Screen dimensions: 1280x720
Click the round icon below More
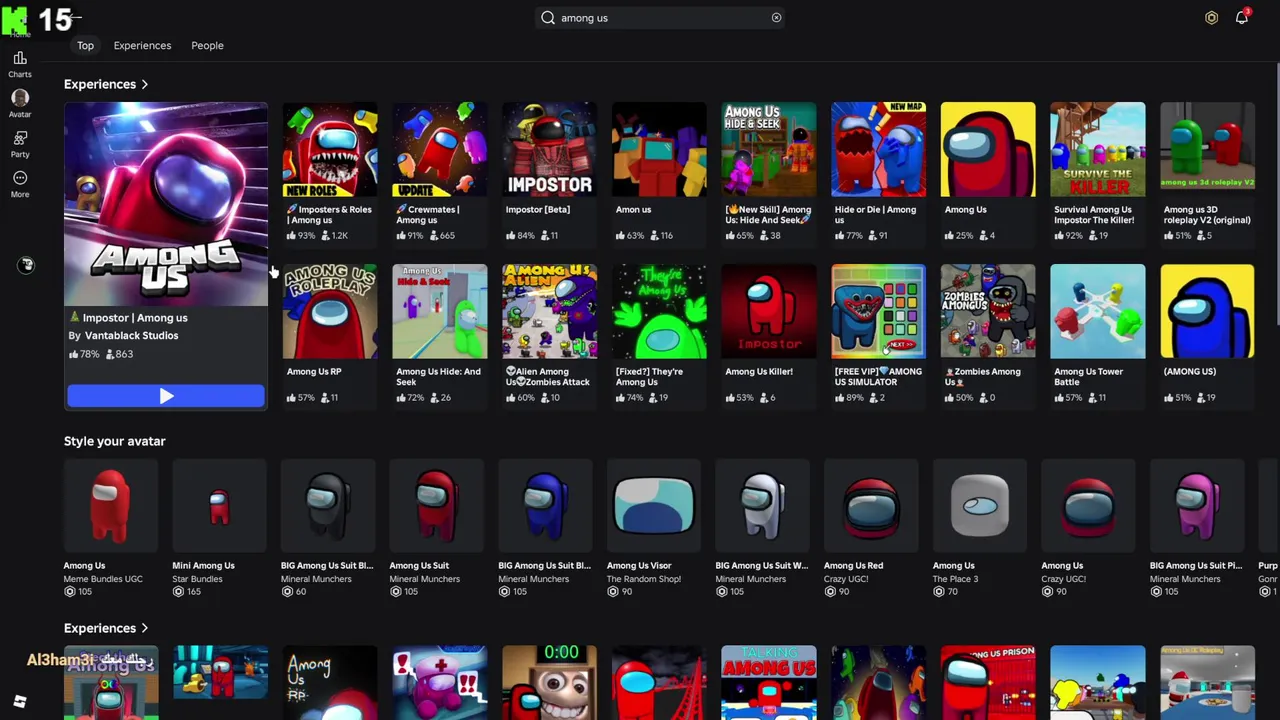pos(26,265)
